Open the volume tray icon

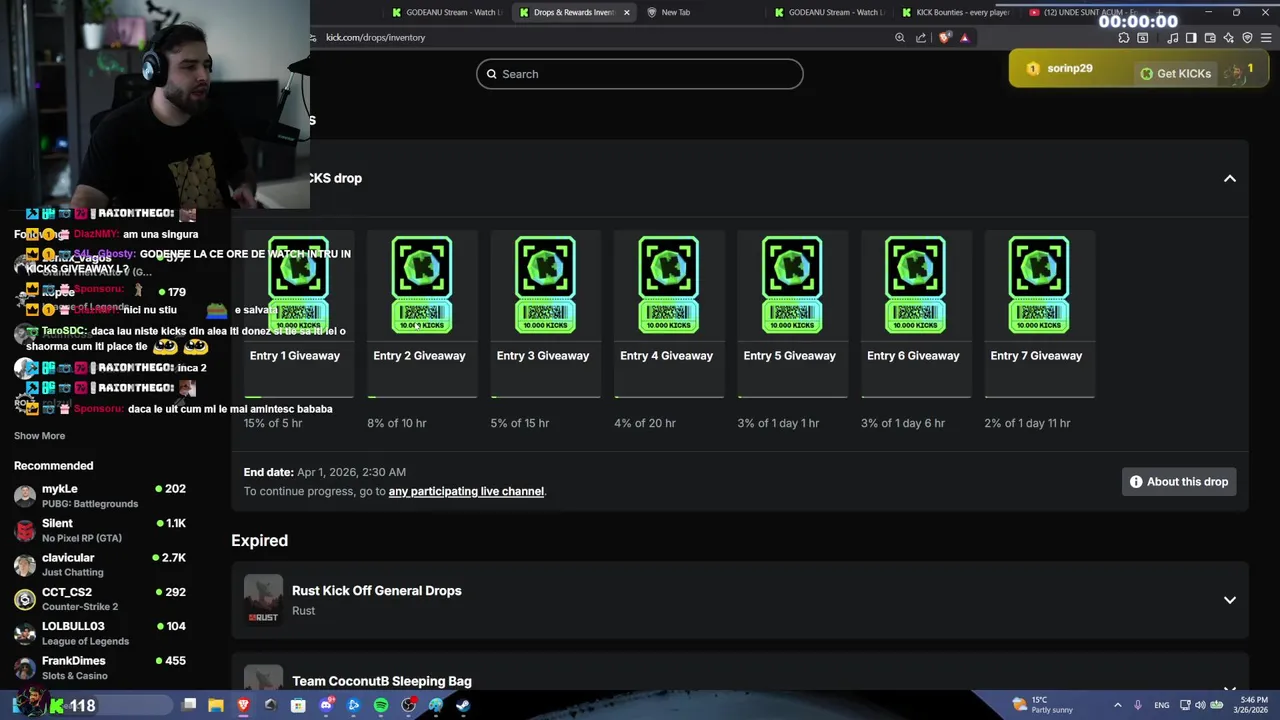1199,705
